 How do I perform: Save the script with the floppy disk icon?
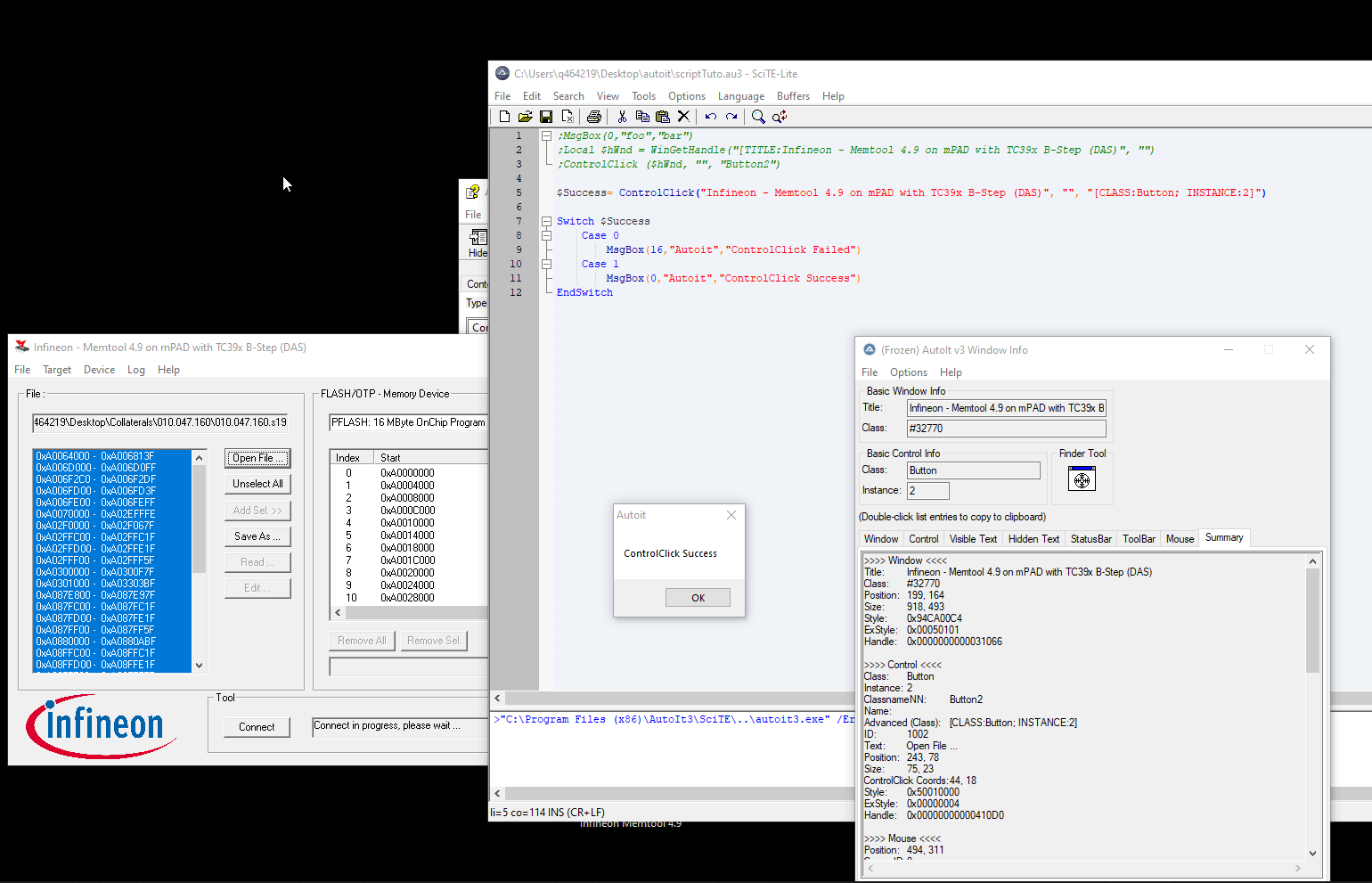pyautogui.click(x=546, y=117)
